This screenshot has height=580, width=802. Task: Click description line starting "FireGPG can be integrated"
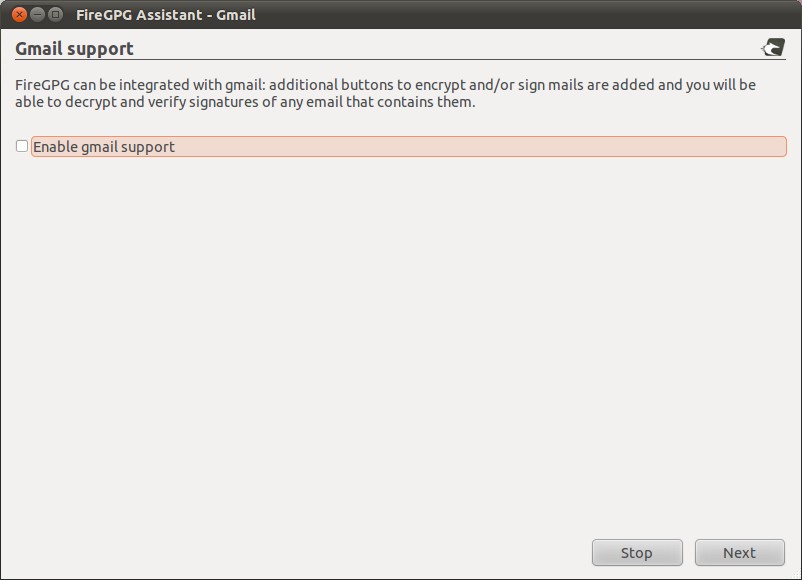coord(385,85)
